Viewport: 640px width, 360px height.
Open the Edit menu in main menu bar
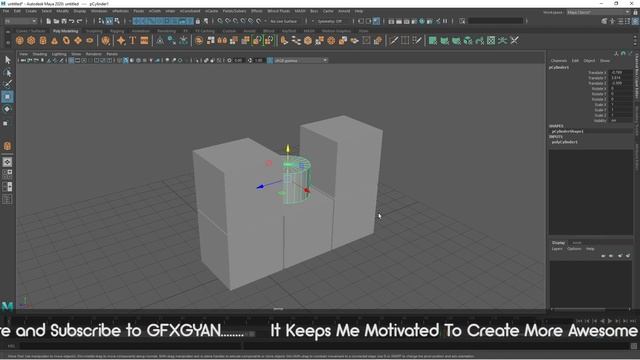tap(17, 11)
